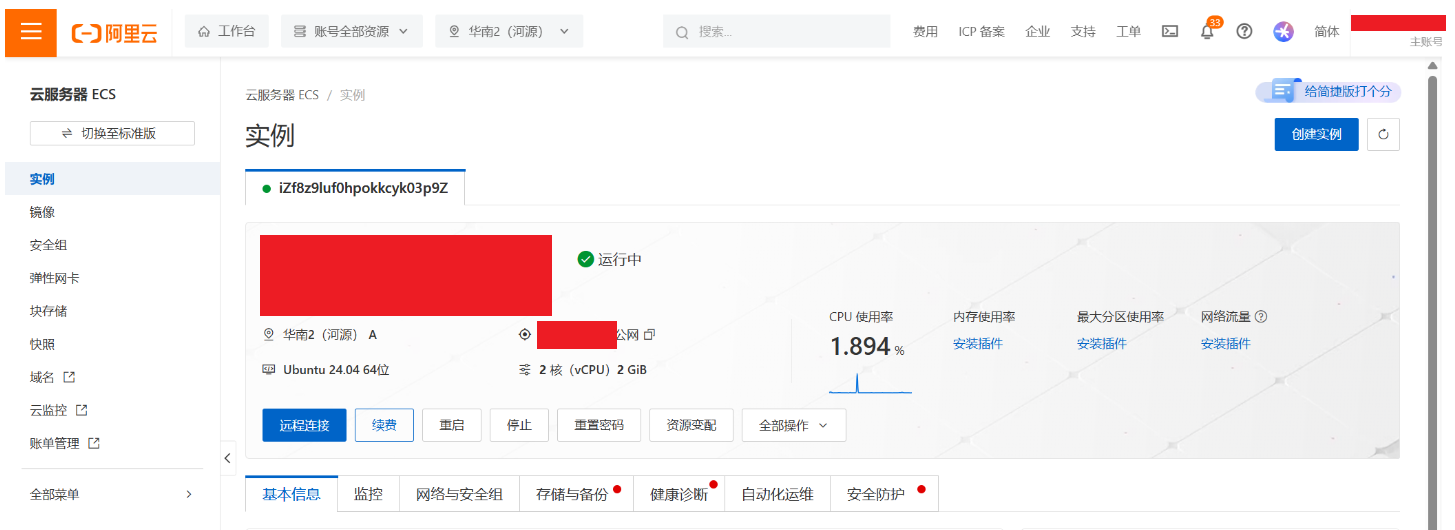Click Ubuntu 24.04 64位 text
The width and height of the screenshot is (1455, 530).
[336, 369]
